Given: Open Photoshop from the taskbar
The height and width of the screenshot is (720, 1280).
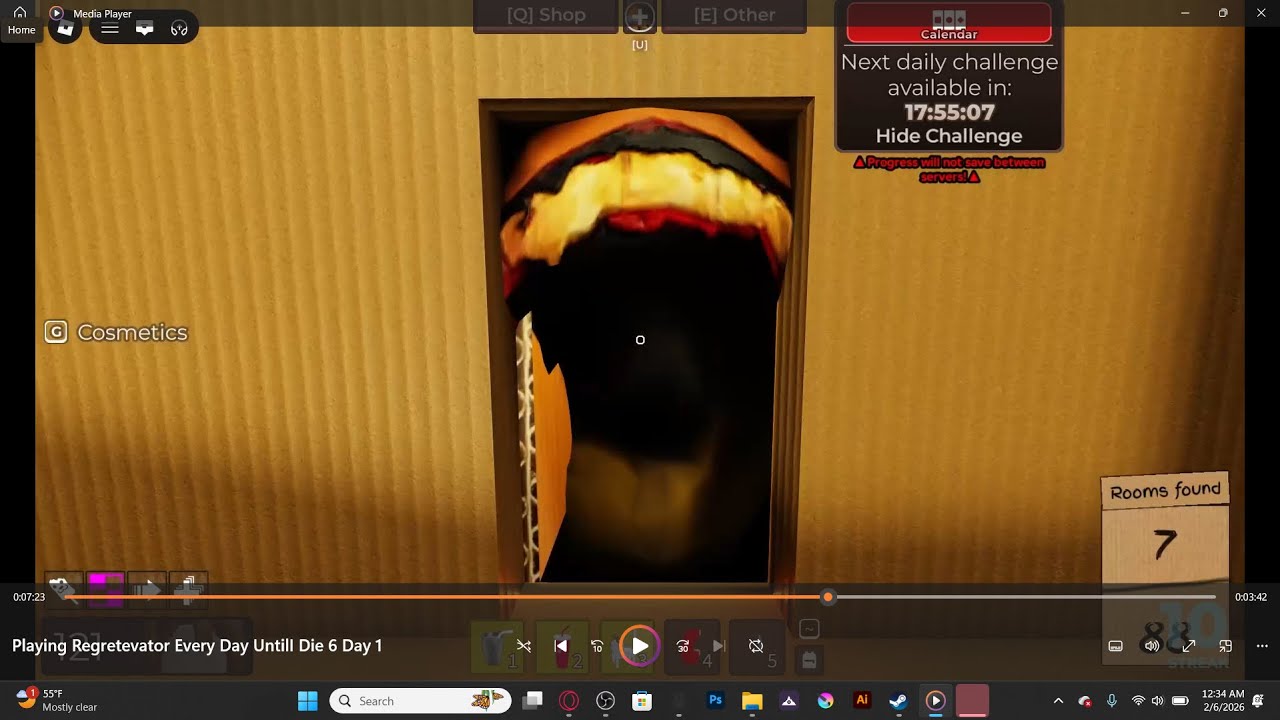Looking at the screenshot, I should (715, 701).
